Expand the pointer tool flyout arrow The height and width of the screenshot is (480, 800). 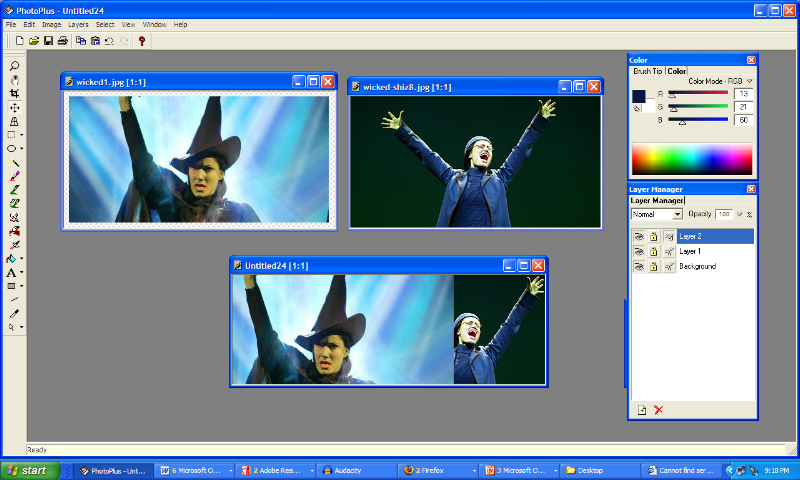(x=21, y=327)
